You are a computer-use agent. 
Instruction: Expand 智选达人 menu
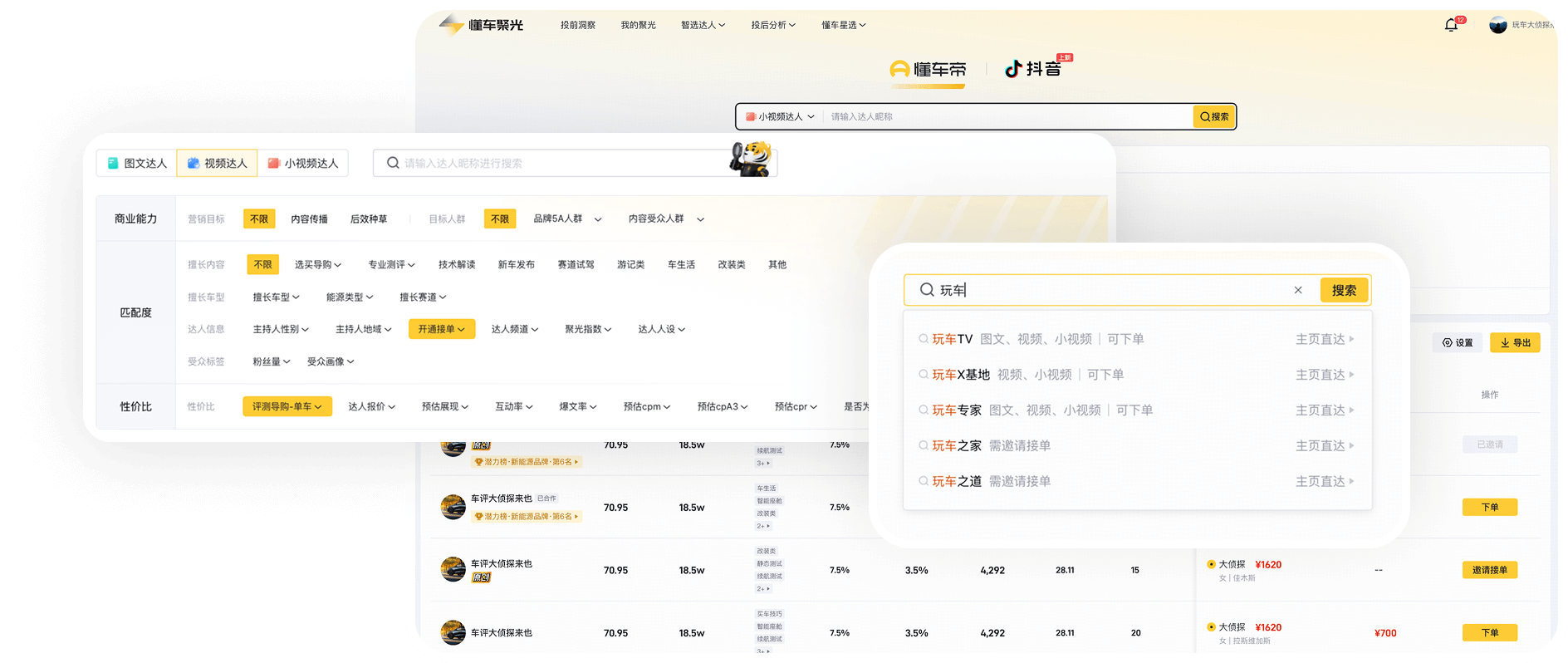(x=703, y=25)
